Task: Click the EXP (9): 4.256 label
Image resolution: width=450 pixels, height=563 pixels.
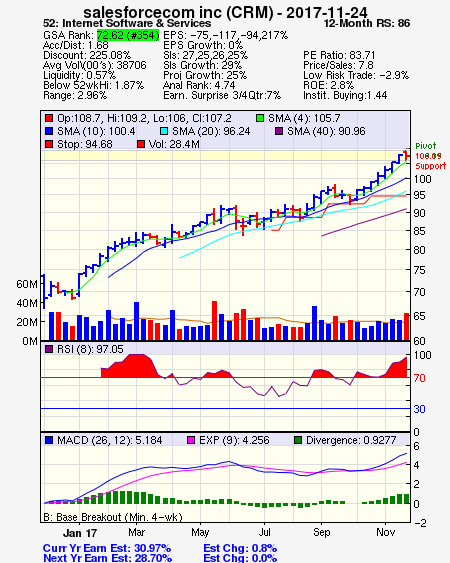Action: (x=234, y=440)
